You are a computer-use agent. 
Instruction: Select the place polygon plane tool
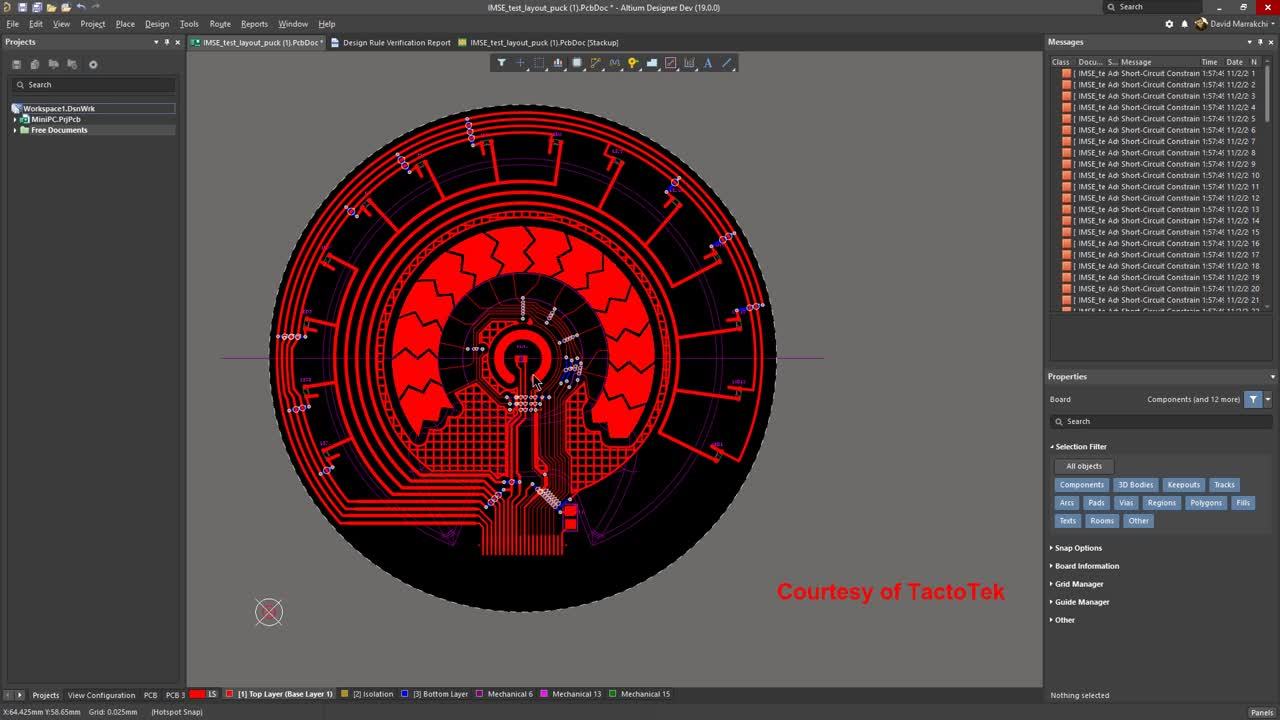pos(652,63)
